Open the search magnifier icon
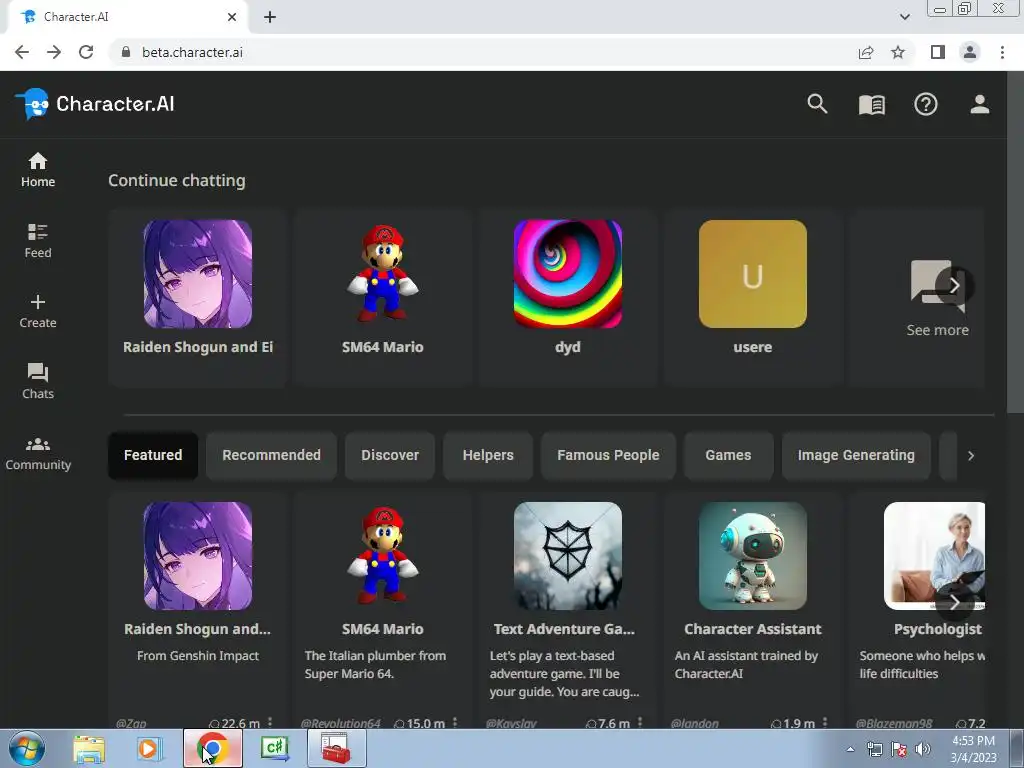 click(817, 104)
